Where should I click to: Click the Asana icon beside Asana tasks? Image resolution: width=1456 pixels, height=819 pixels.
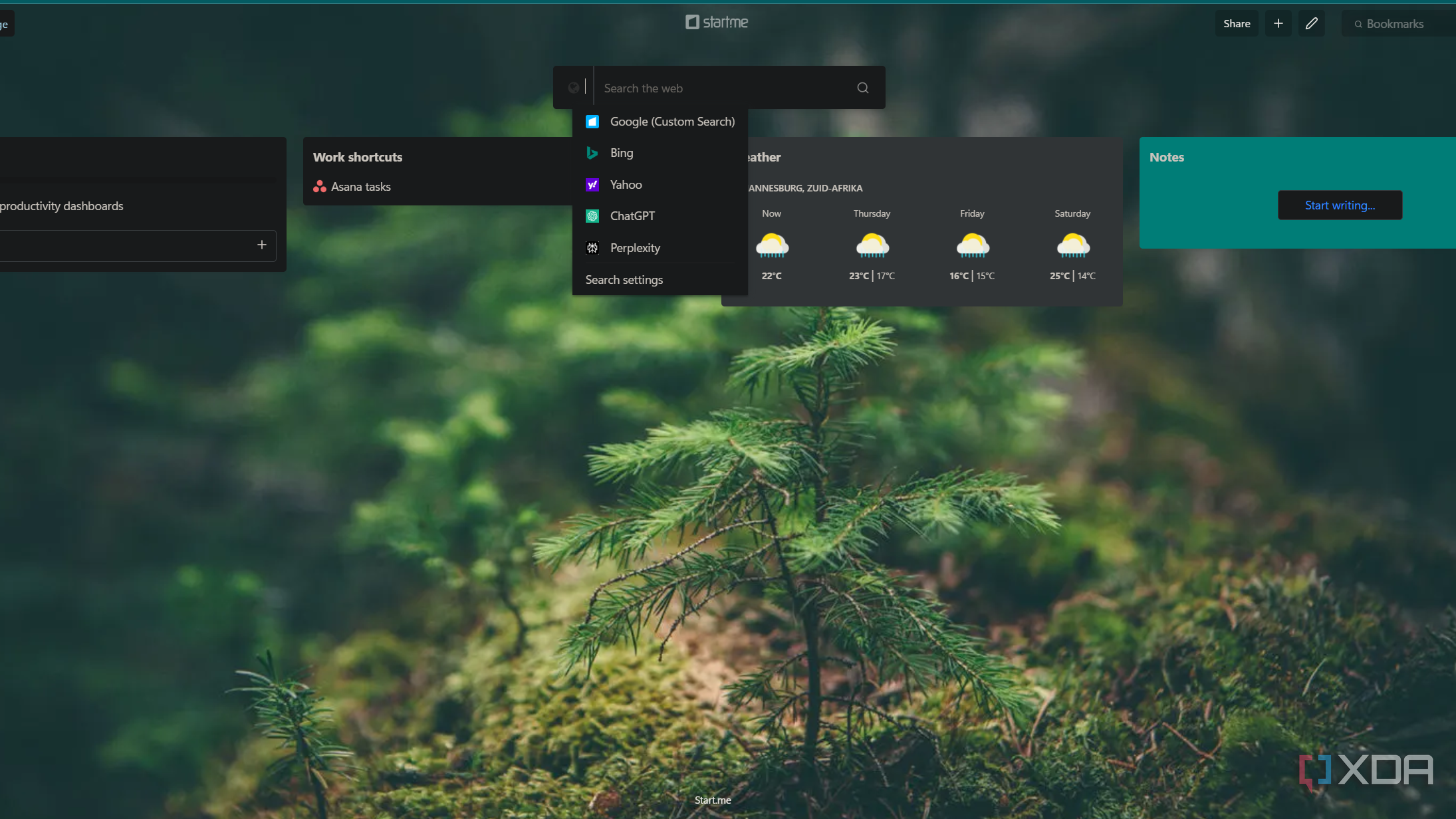[x=320, y=187]
